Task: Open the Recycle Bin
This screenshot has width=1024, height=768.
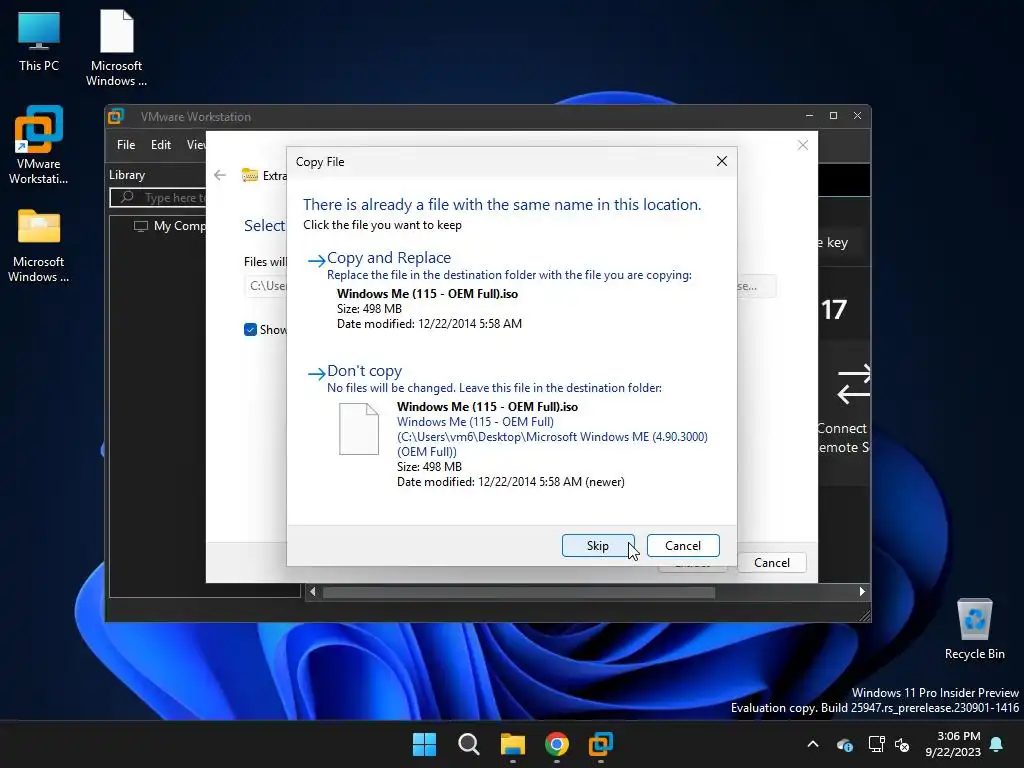Action: 974,629
